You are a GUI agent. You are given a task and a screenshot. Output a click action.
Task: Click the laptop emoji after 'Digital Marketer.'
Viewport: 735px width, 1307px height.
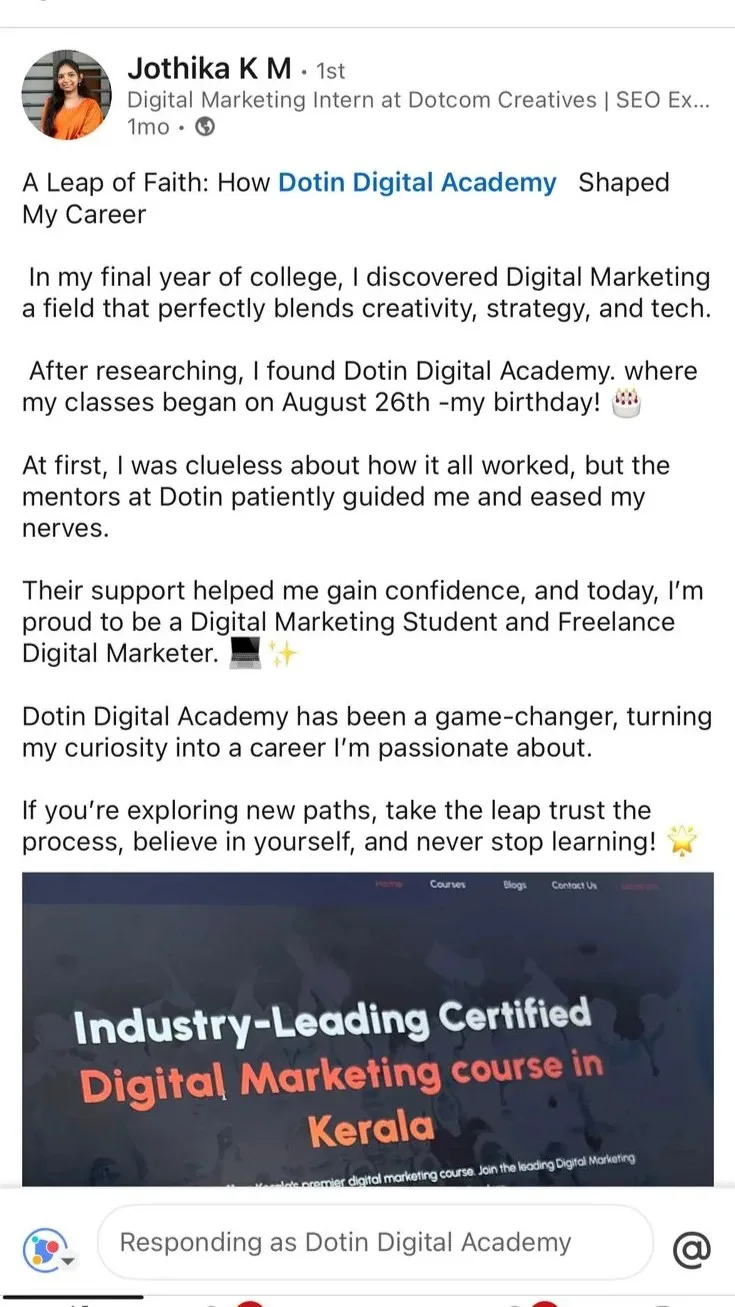(x=245, y=653)
